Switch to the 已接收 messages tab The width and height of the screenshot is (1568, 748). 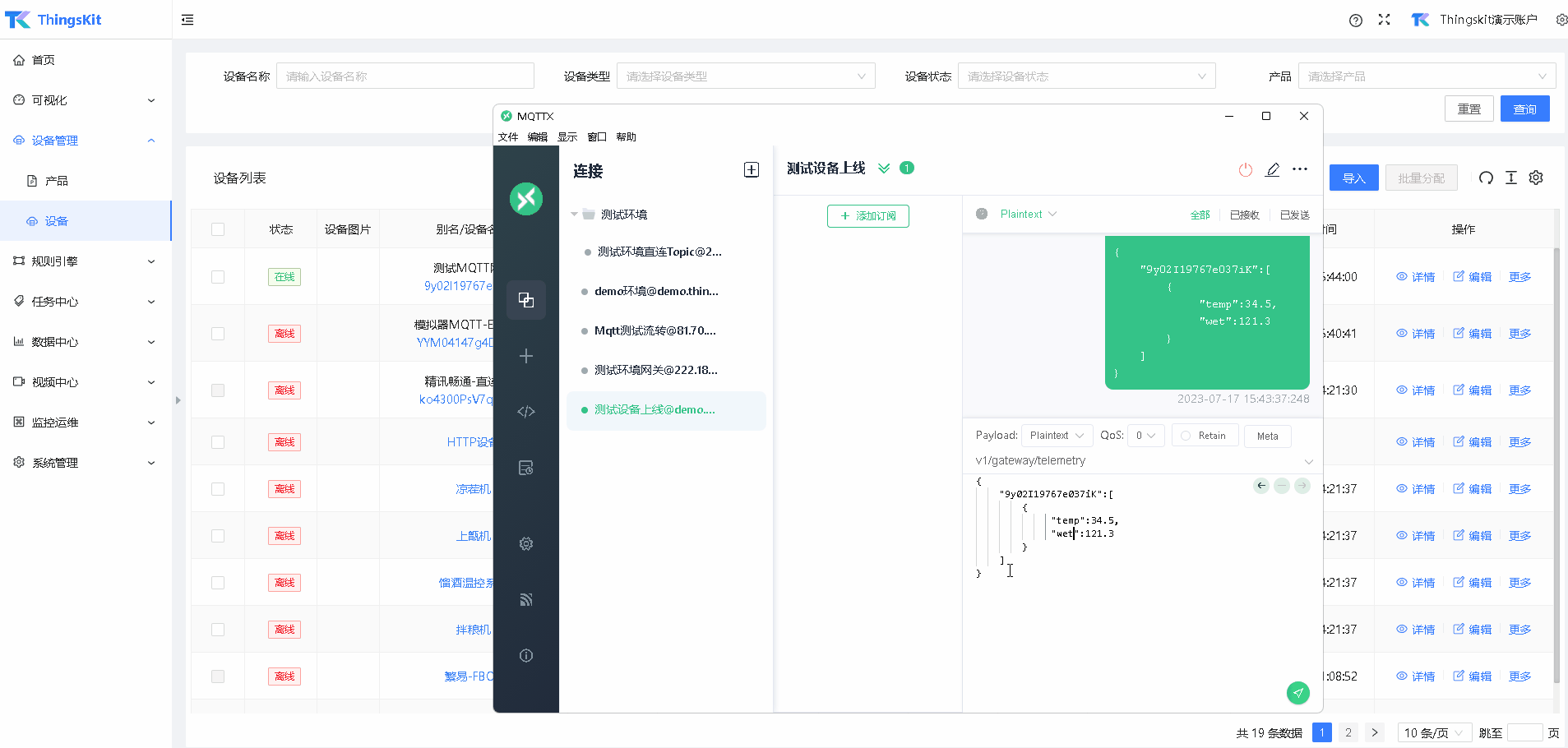1244,215
